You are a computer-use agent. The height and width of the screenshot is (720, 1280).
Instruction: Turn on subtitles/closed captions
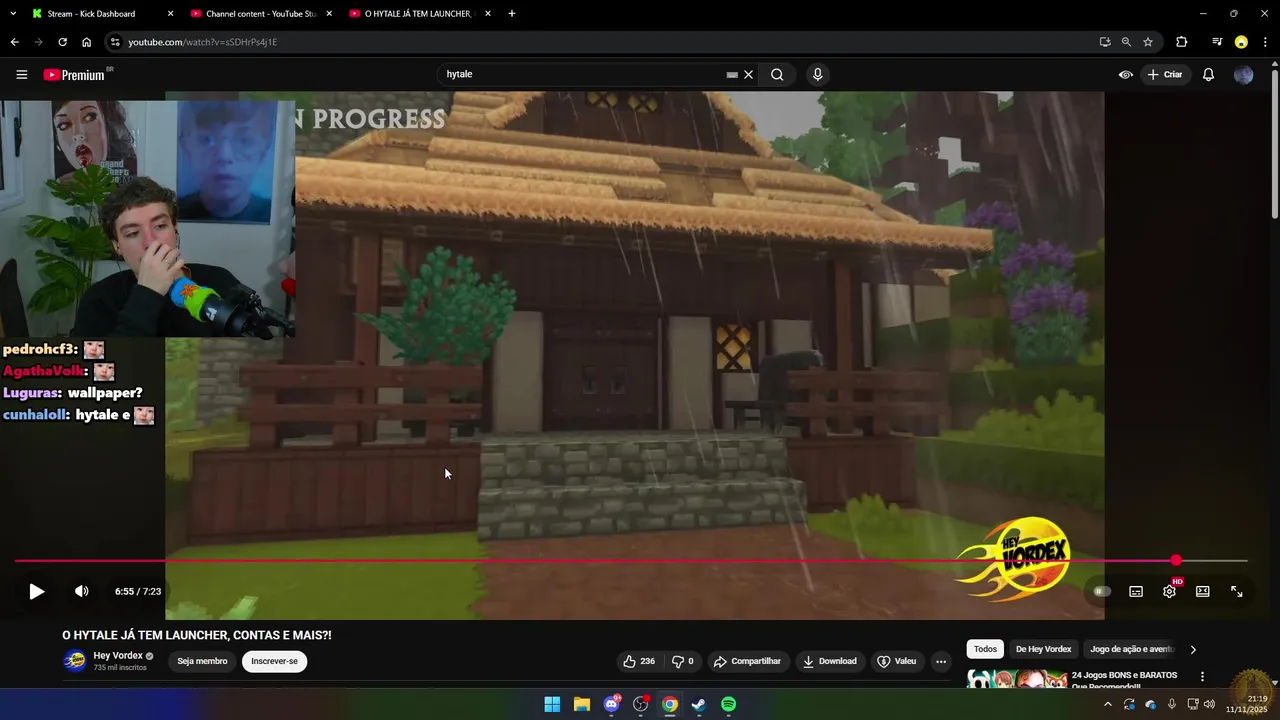coord(1136,591)
